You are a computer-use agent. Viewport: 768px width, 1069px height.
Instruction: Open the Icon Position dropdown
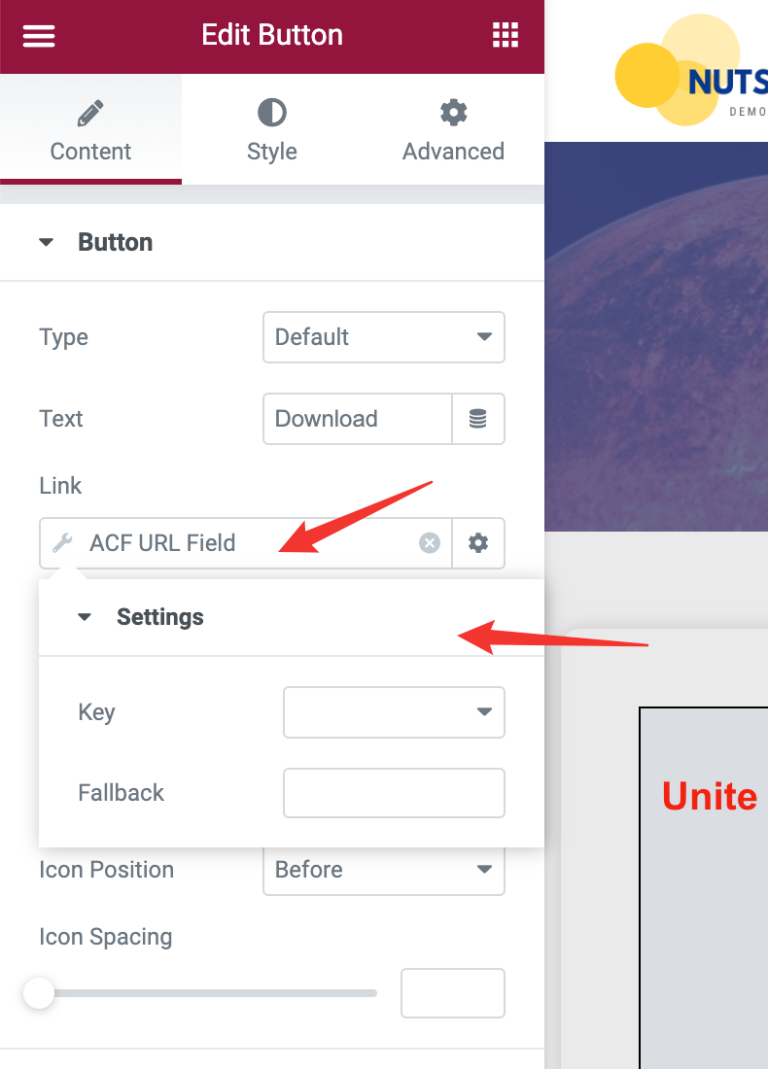384,870
